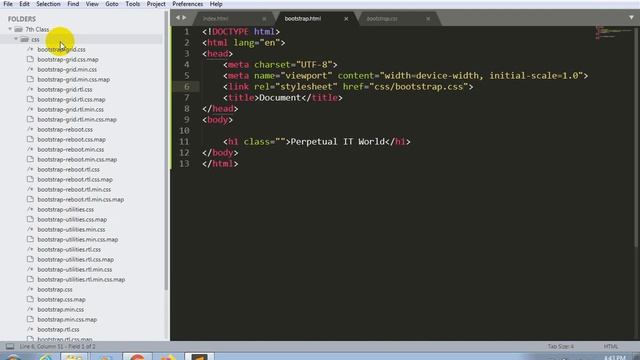Open the Find menu
The image size is (640, 360).
pos(73,4)
